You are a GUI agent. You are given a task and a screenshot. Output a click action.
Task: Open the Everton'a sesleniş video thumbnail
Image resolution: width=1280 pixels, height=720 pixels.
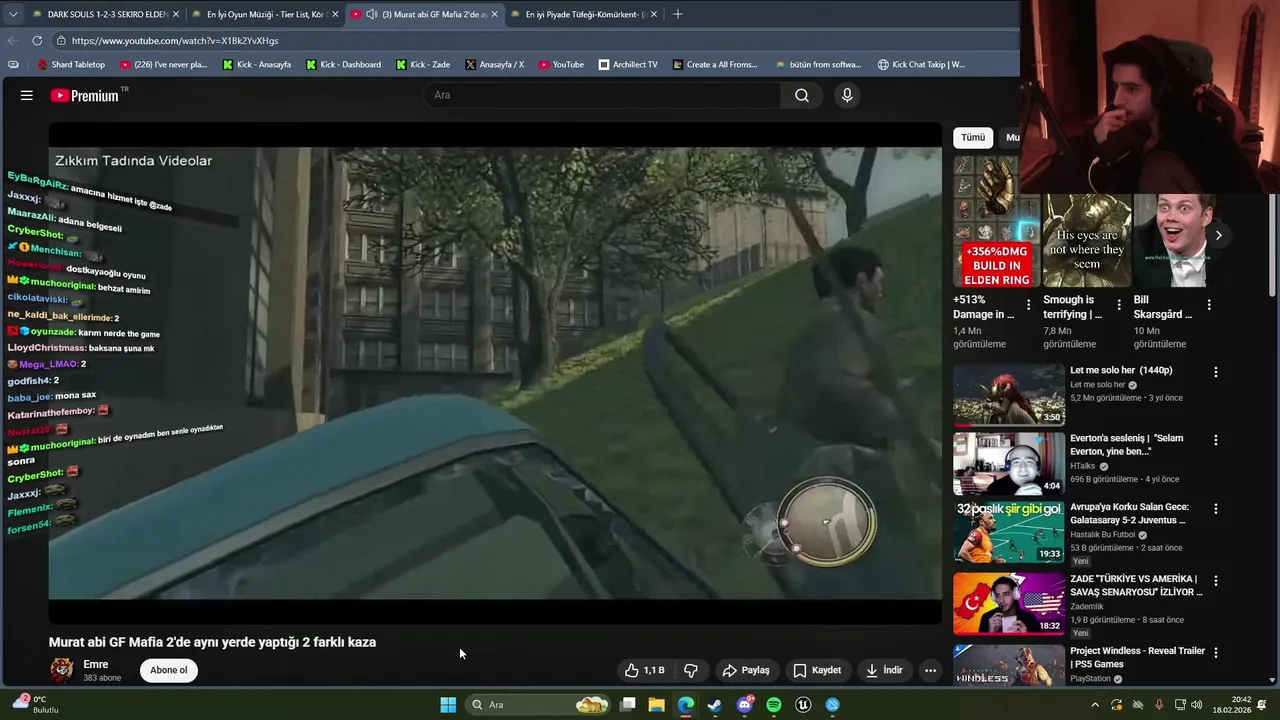(x=1008, y=464)
